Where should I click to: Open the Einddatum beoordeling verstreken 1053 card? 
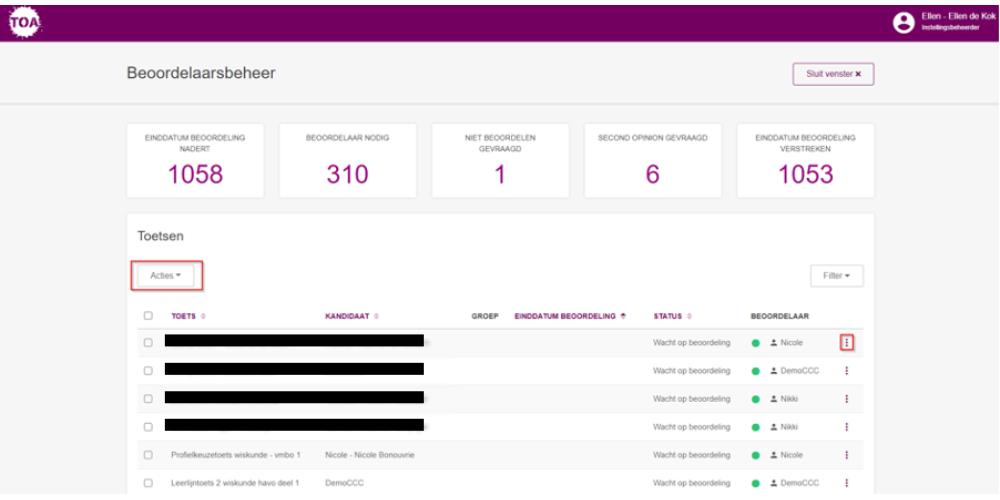(805, 161)
